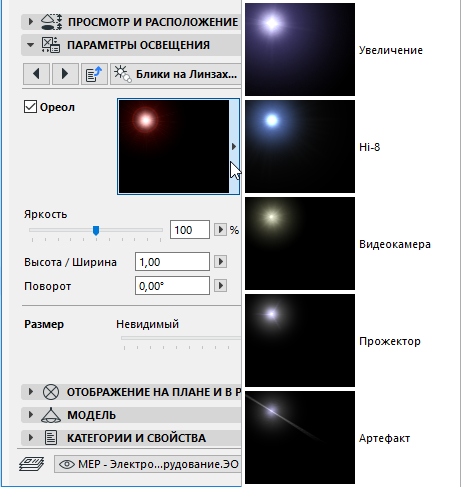Click the Прожектор preview thumbnail
This screenshot has width=461, height=487.
[x=300, y=340]
